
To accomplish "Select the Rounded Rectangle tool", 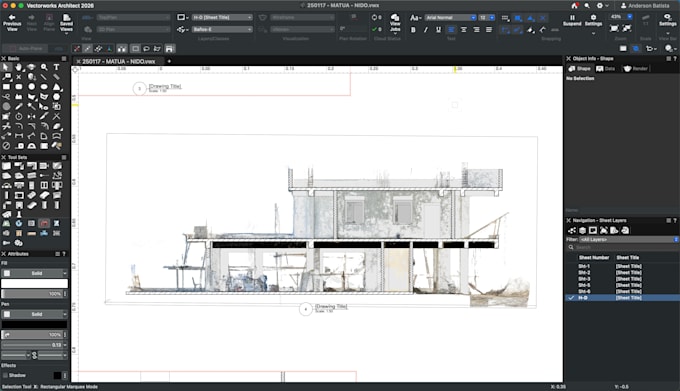I will tap(19, 87).
